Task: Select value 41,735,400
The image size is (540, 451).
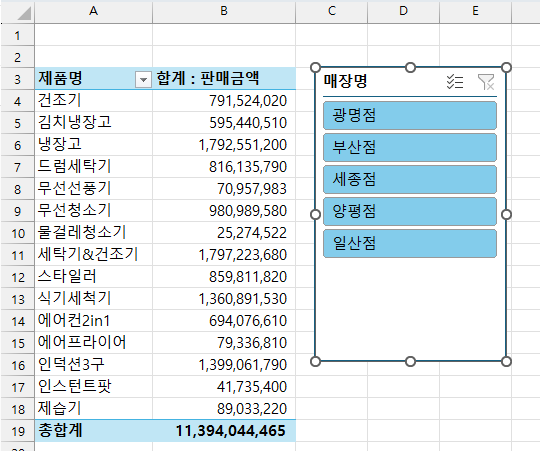Action: pos(224,387)
